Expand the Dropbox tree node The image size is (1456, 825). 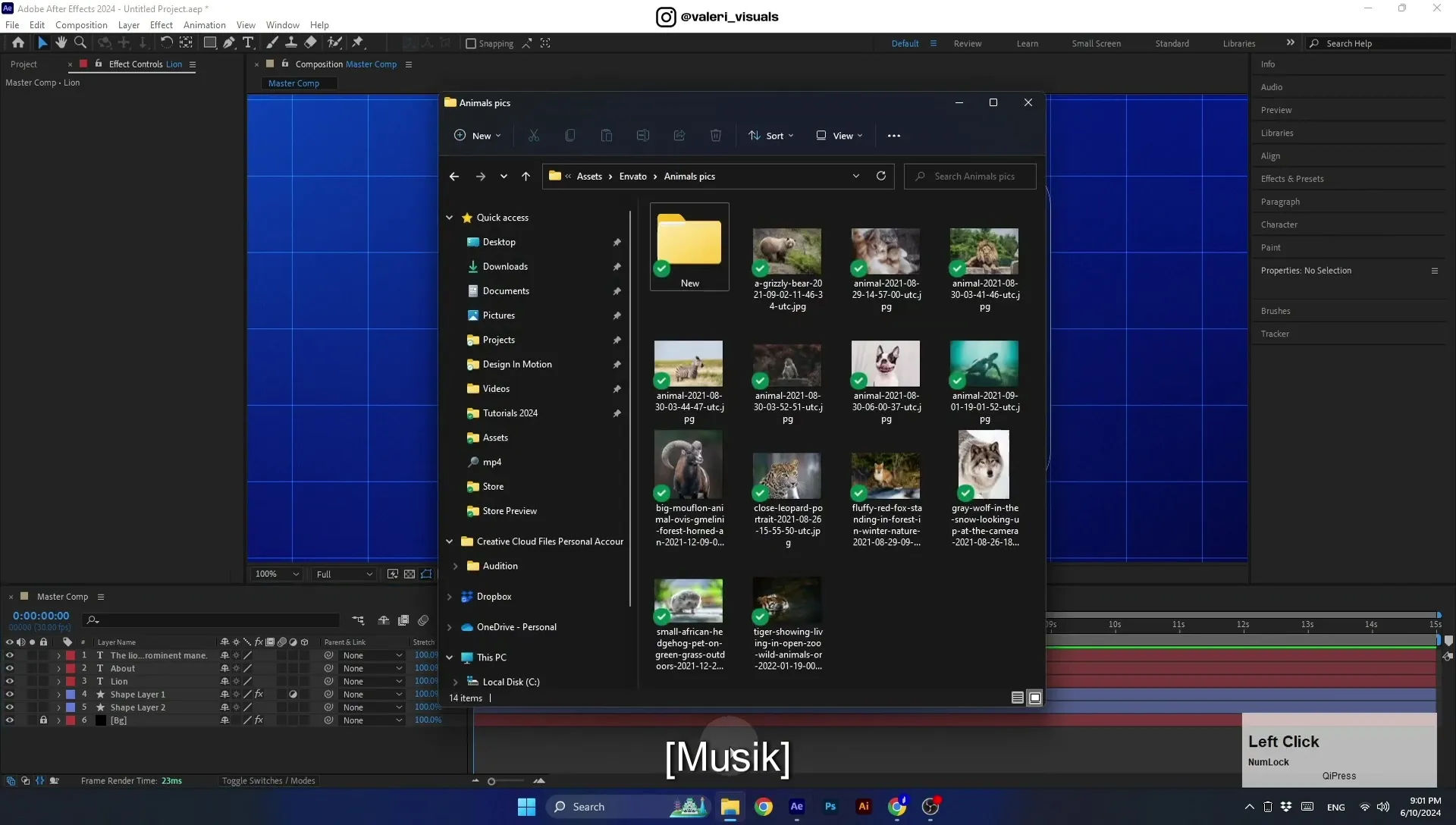(x=449, y=597)
